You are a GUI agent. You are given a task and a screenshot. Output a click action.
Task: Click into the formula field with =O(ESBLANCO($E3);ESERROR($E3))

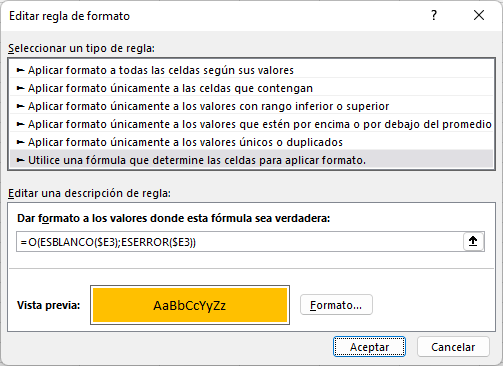[x=239, y=242]
